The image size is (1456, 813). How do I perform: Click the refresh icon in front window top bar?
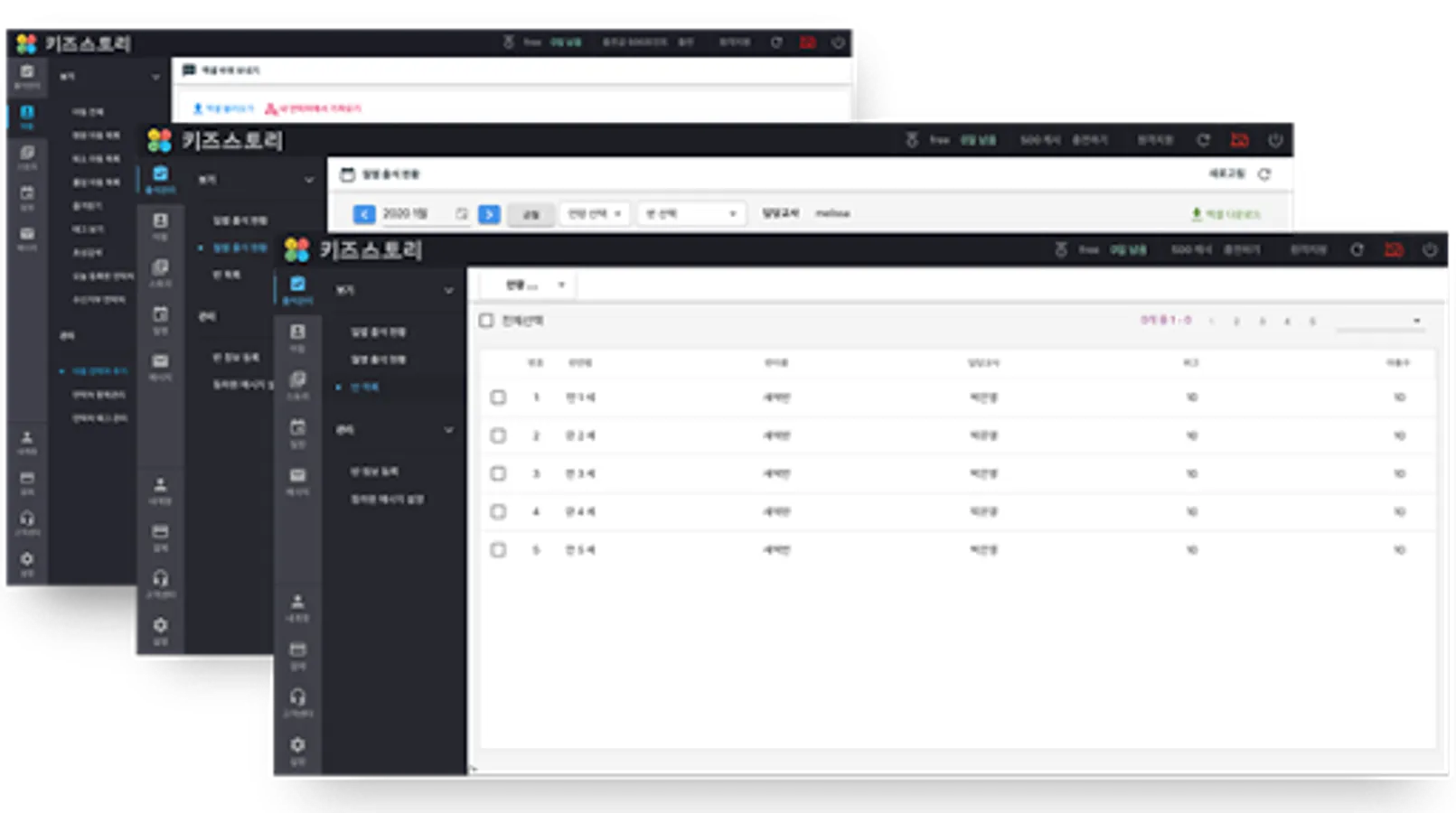click(1357, 249)
